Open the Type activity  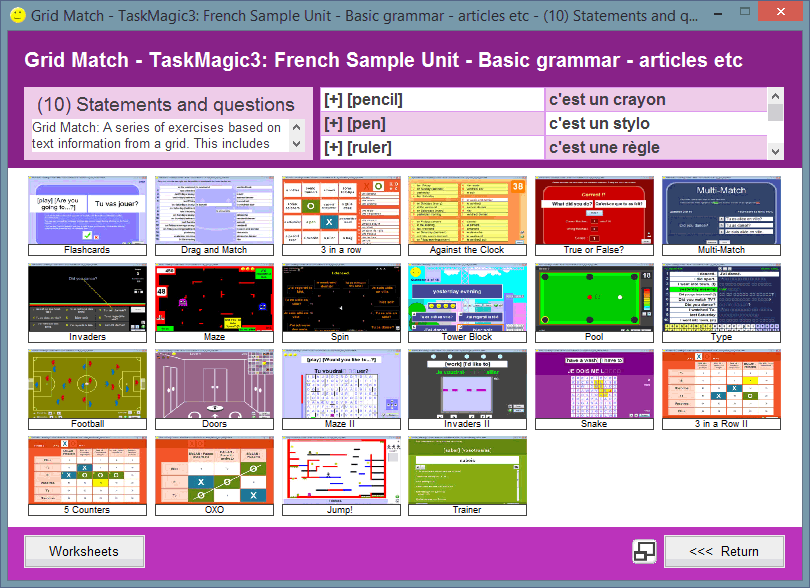tap(721, 303)
